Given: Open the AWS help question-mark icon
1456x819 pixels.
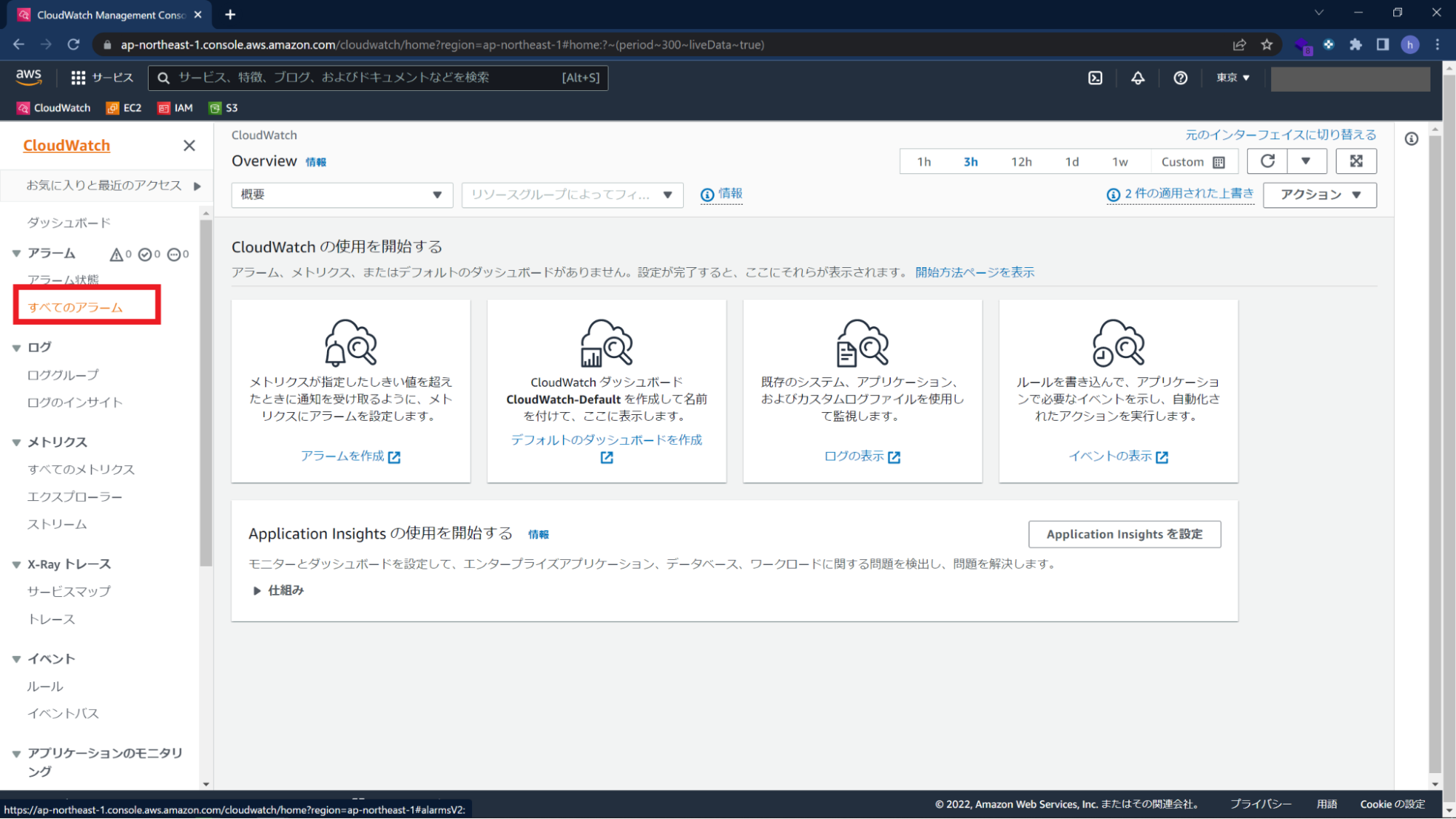Looking at the screenshot, I should [x=1181, y=78].
